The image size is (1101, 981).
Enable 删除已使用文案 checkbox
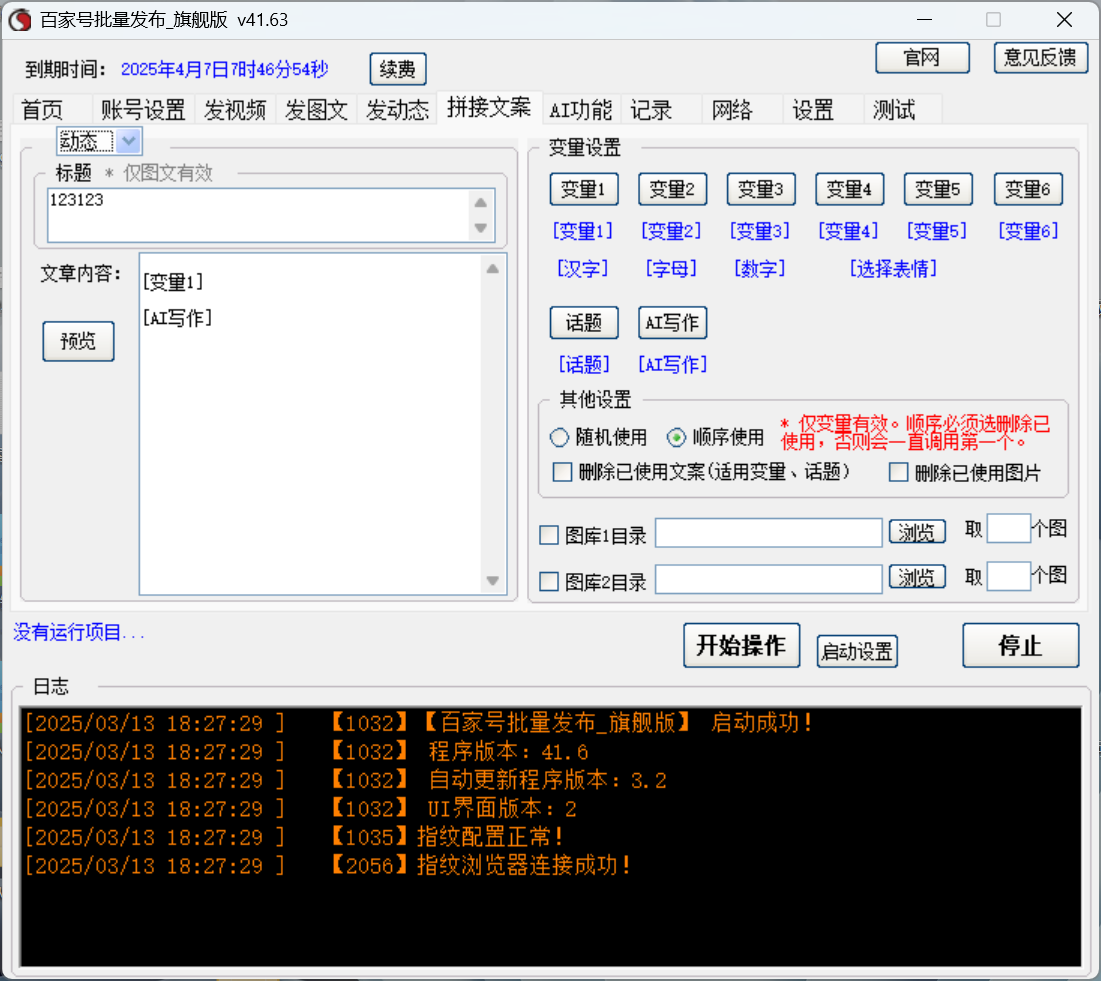click(x=562, y=472)
